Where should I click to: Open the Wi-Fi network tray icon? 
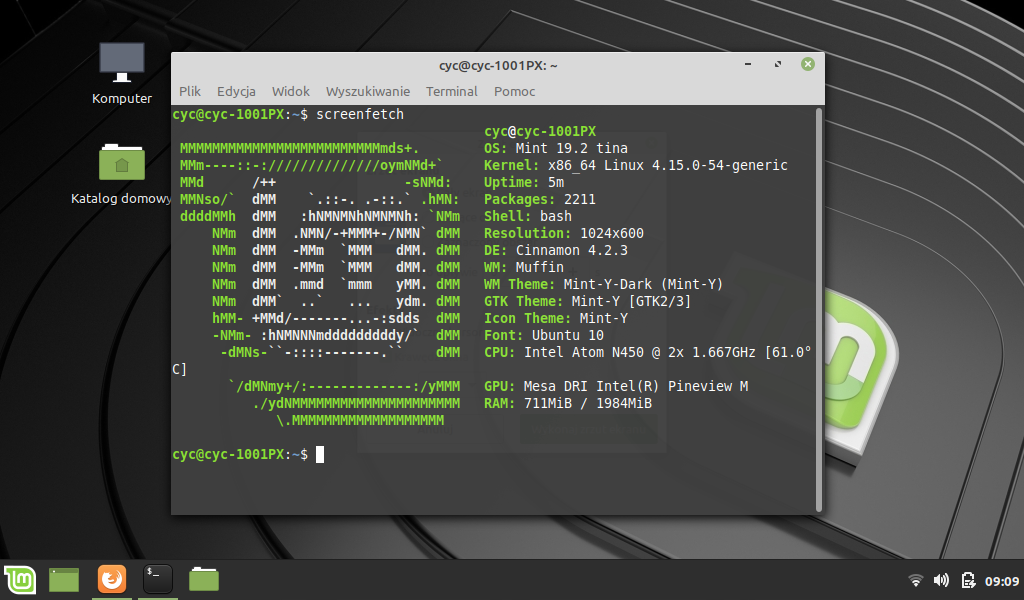(x=915, y=580)
